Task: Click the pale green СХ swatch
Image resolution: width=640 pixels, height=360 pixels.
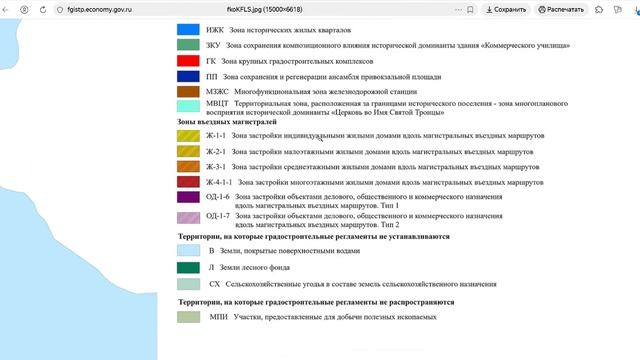Action: point(188,284)
